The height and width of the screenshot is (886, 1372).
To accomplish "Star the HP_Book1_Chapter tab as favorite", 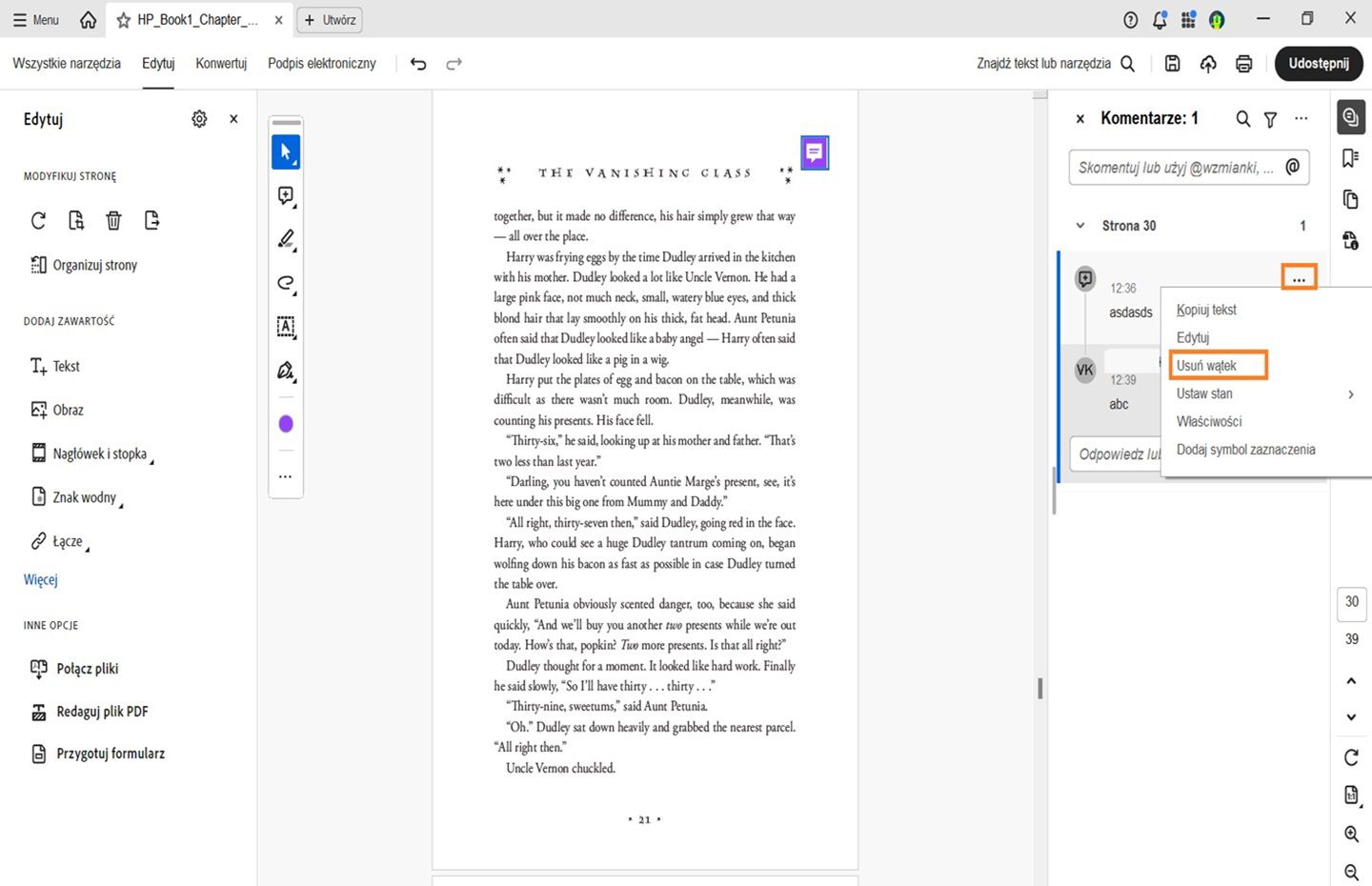I will (x=123, y=20).
